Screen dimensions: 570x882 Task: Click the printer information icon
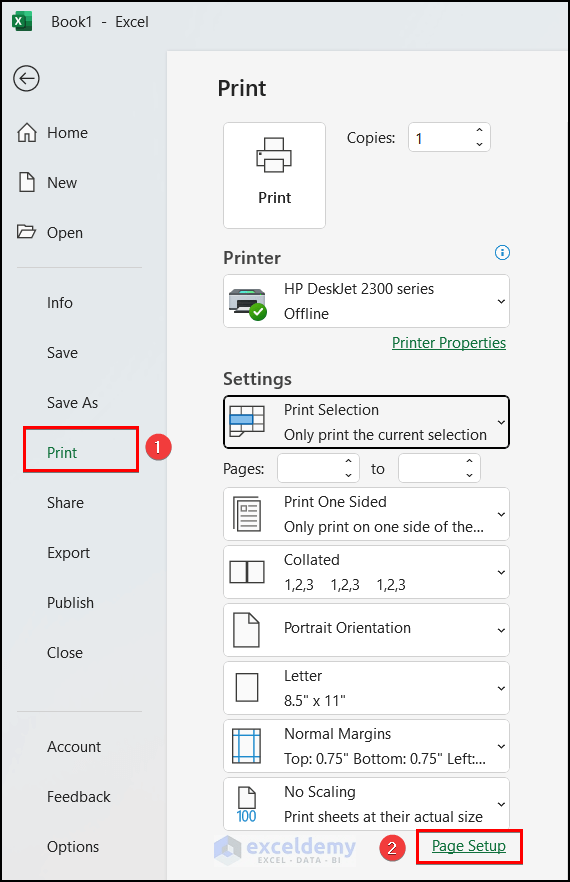(502, 253)
